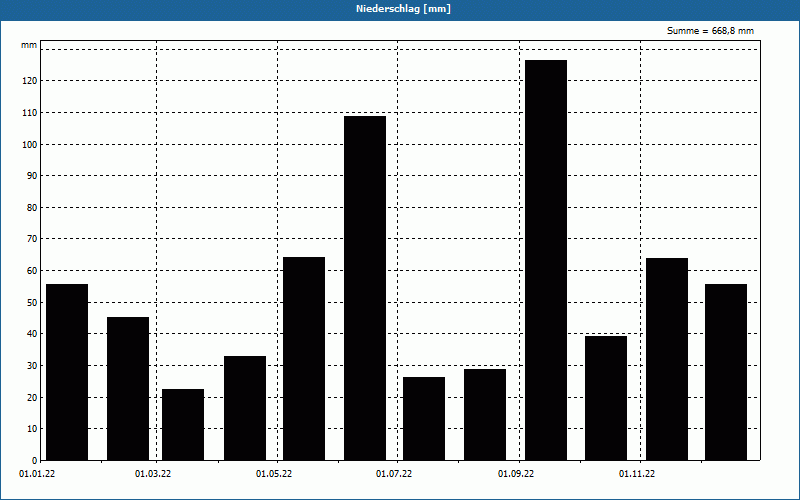
Task: Click the tallest bar, September at 126 mm
Action: pos(546,260)
